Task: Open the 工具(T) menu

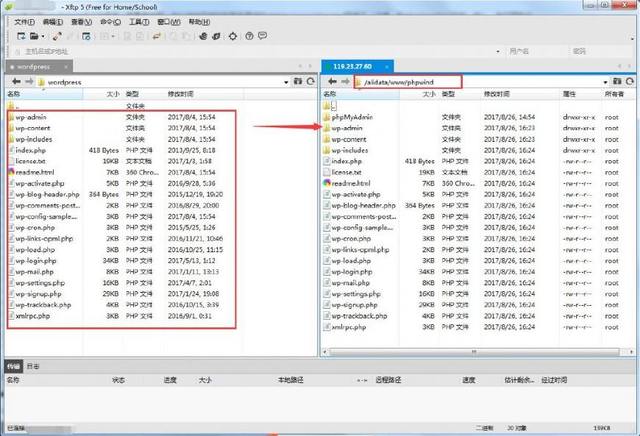Action: (140, 20)
